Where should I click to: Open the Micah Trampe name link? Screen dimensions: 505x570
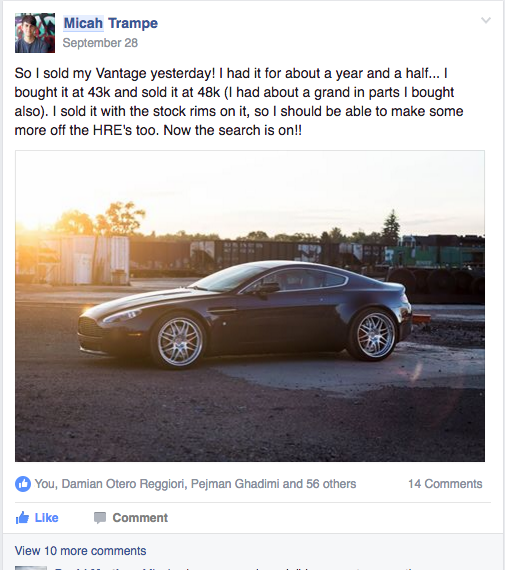click(111, 23)
